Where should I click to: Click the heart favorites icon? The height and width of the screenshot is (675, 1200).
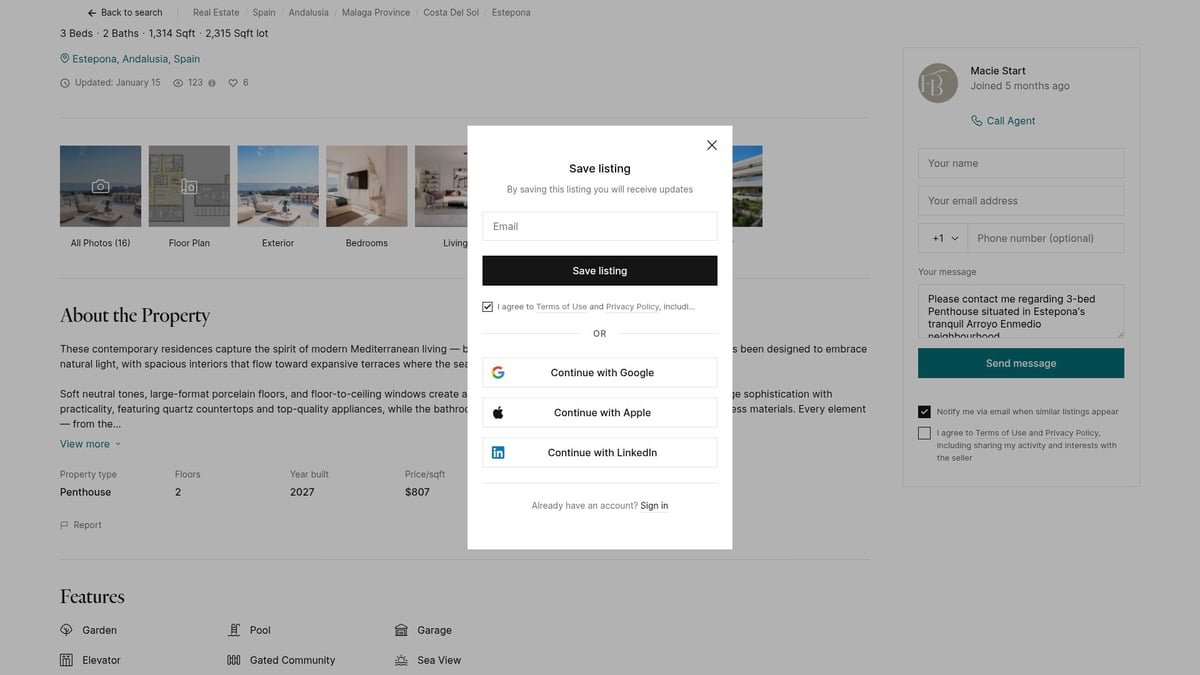tap(233, 83)
